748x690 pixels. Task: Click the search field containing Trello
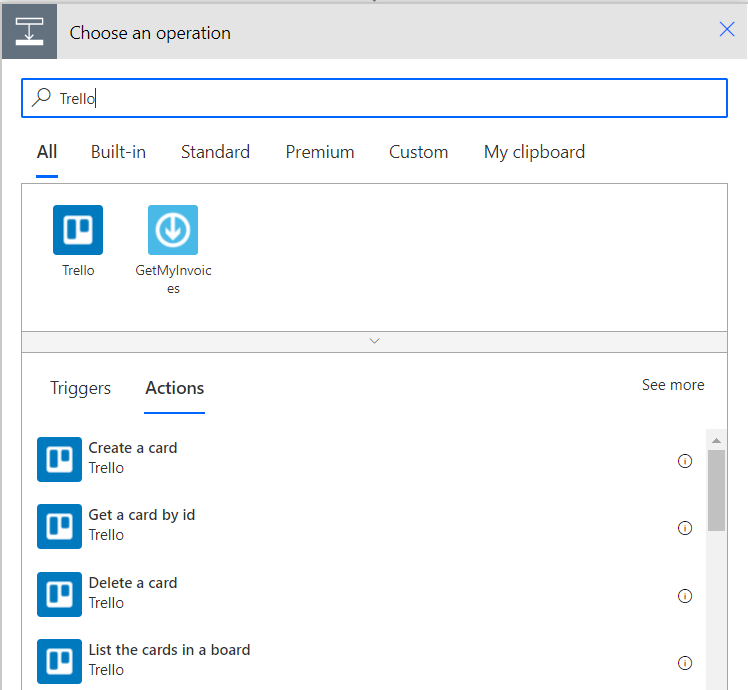[x=374, y=98]
